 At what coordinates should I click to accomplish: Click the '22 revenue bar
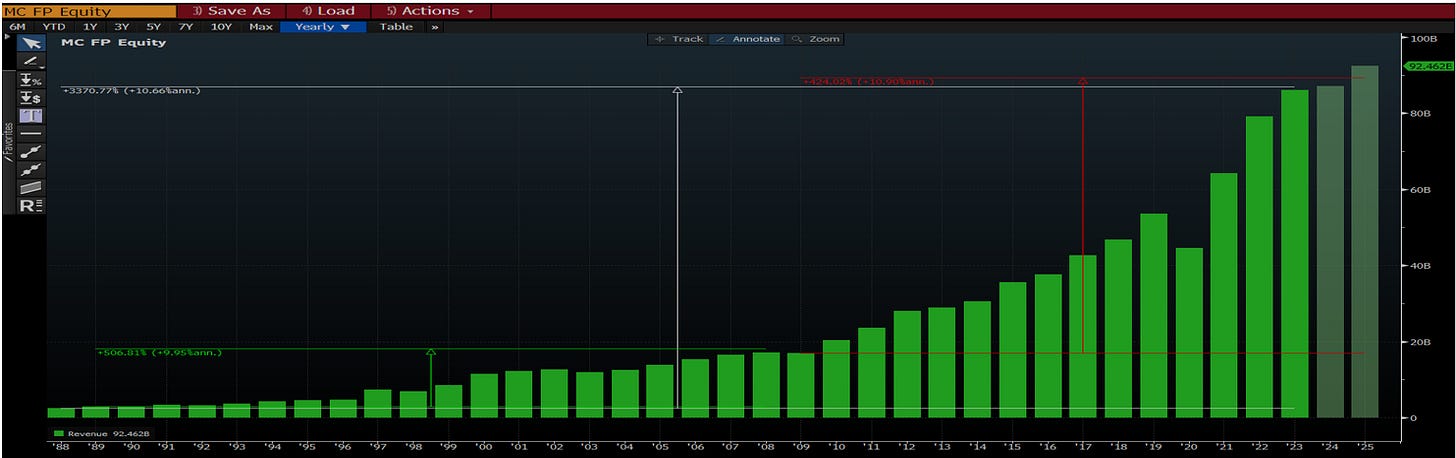[x=1259, y=267]
